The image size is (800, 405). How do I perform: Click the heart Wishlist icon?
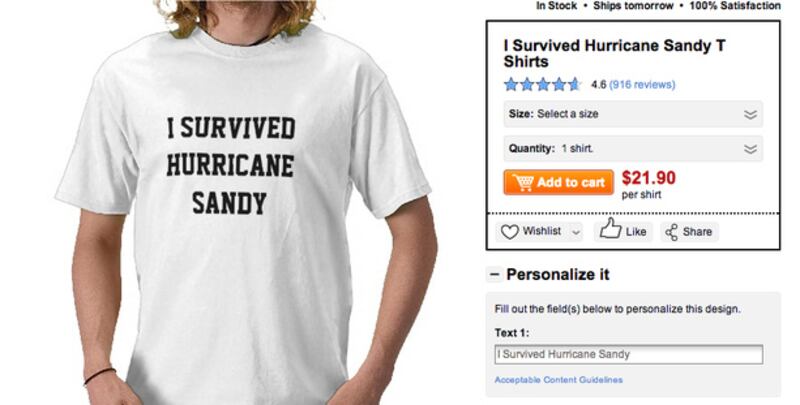pos(510,232)
